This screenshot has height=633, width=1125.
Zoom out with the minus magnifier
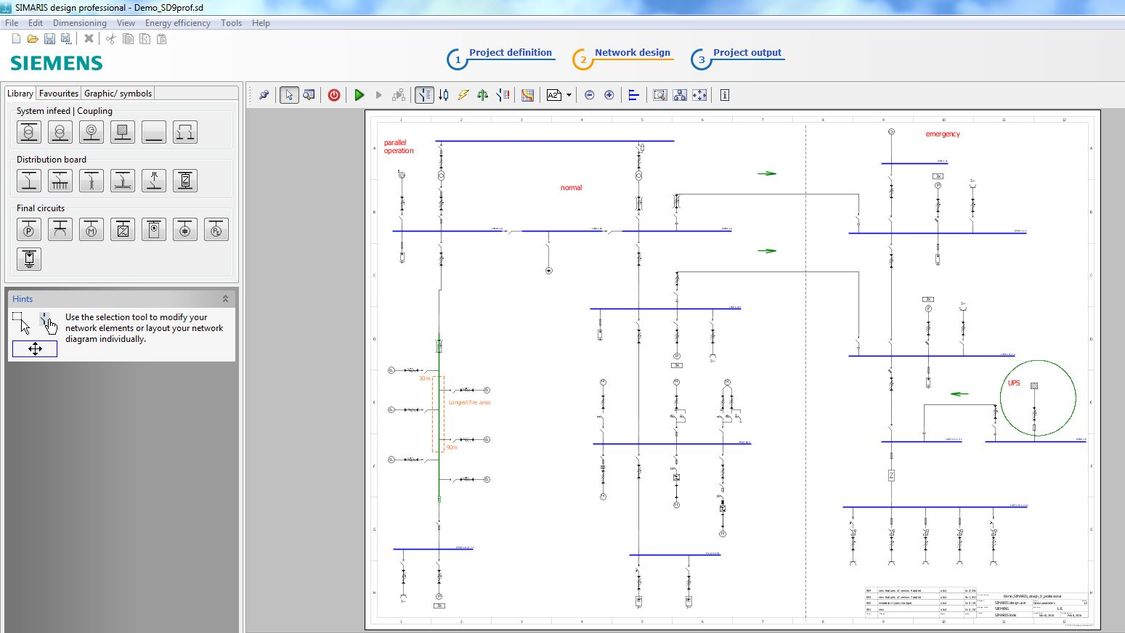coord(589,95)
